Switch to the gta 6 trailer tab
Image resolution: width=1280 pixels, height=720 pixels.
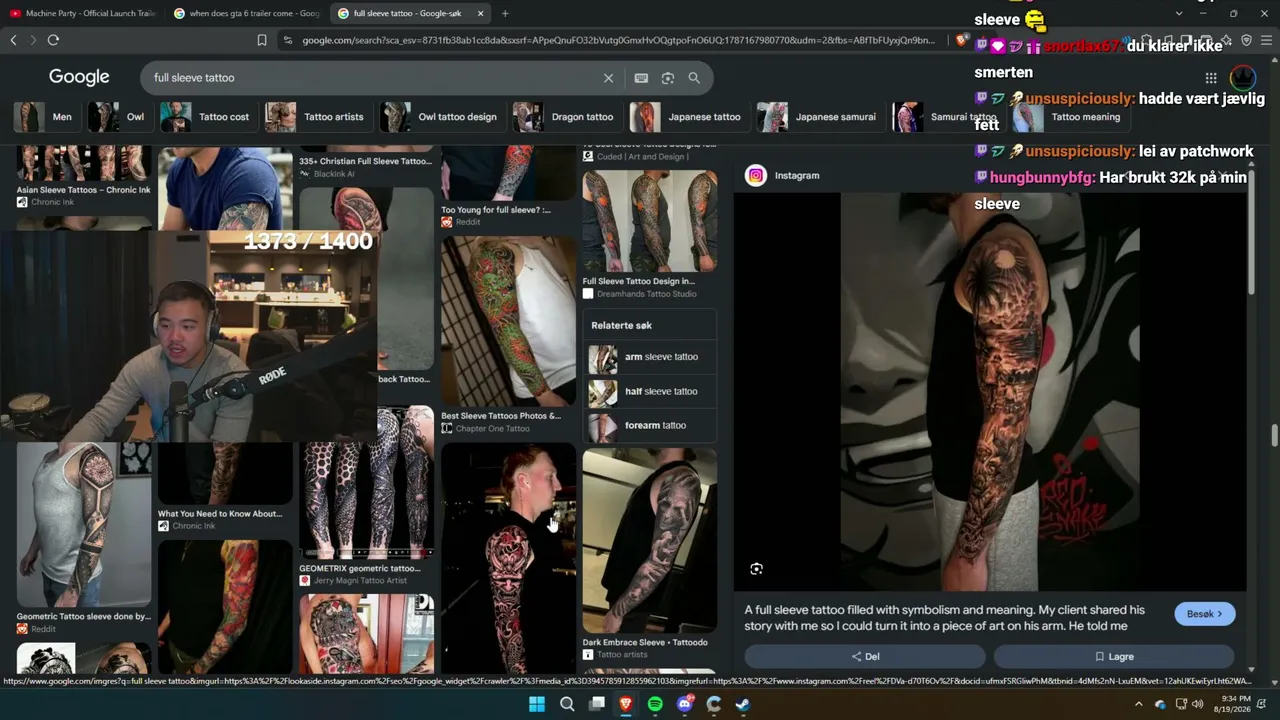[x=246, y=13]
